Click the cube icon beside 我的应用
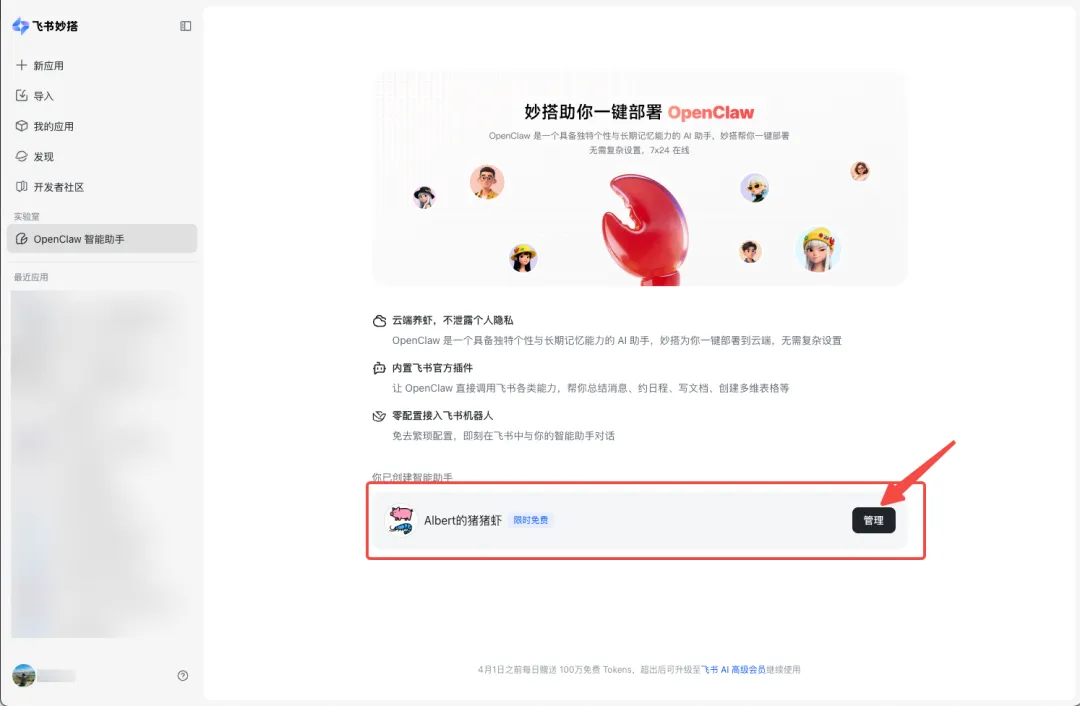Screen dimensions: 1080x706 21,125
